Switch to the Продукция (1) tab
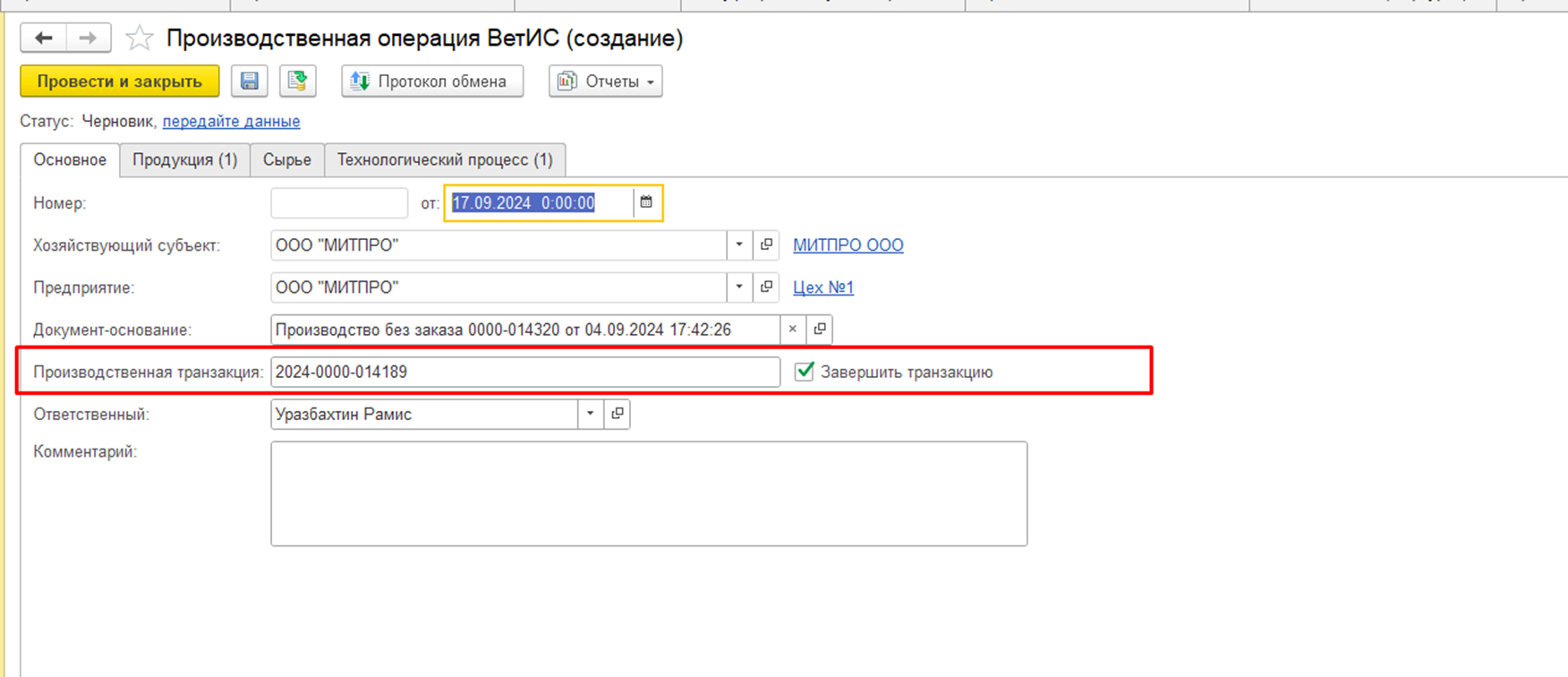The width and height of the screenshot is (1568, 677). pos(185,159)
